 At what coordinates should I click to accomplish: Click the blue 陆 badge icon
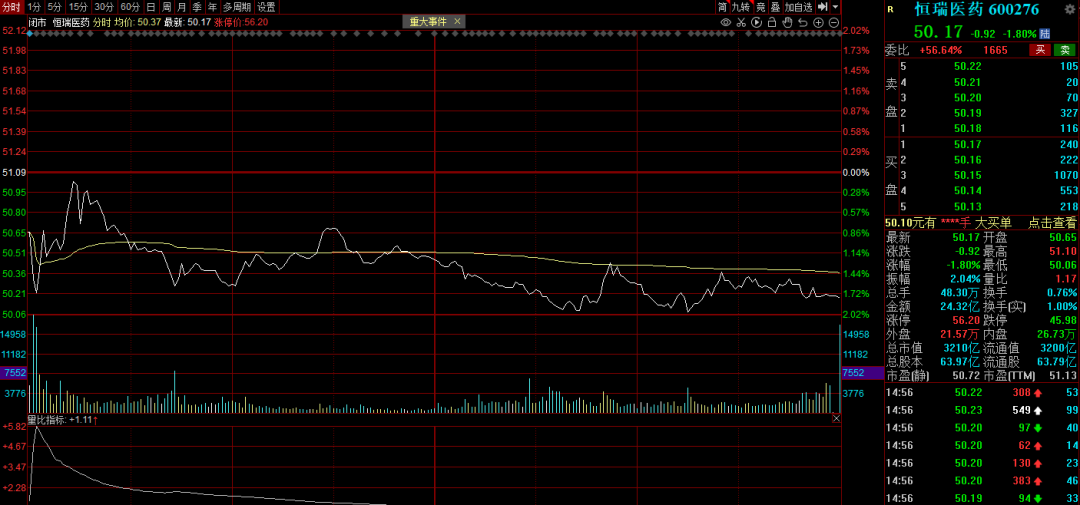tap(1045, 32)
